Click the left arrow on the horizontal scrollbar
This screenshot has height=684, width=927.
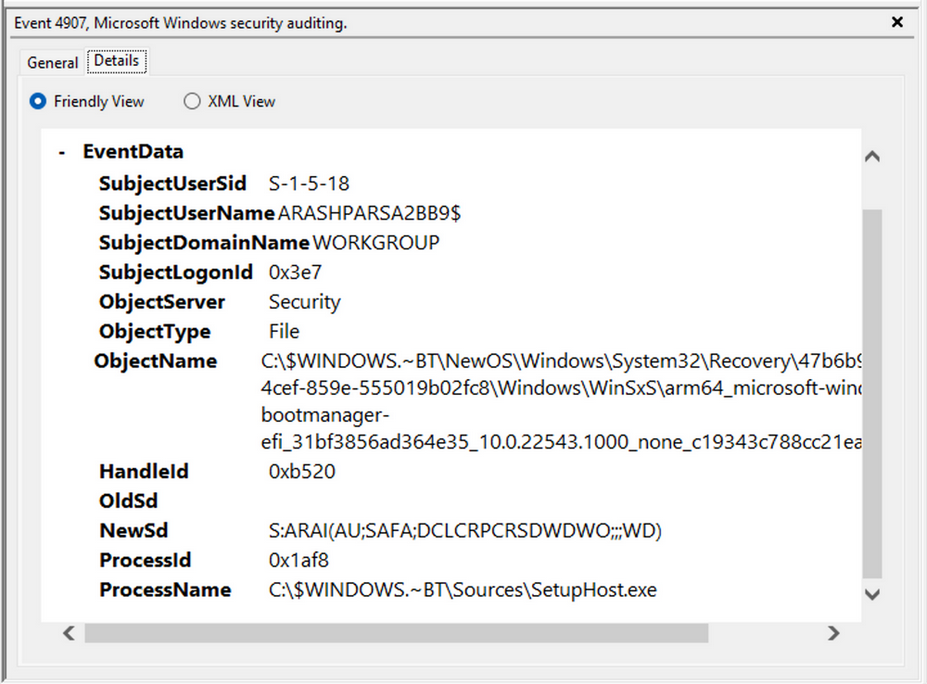pyautogui.click(x=67, y=633)
